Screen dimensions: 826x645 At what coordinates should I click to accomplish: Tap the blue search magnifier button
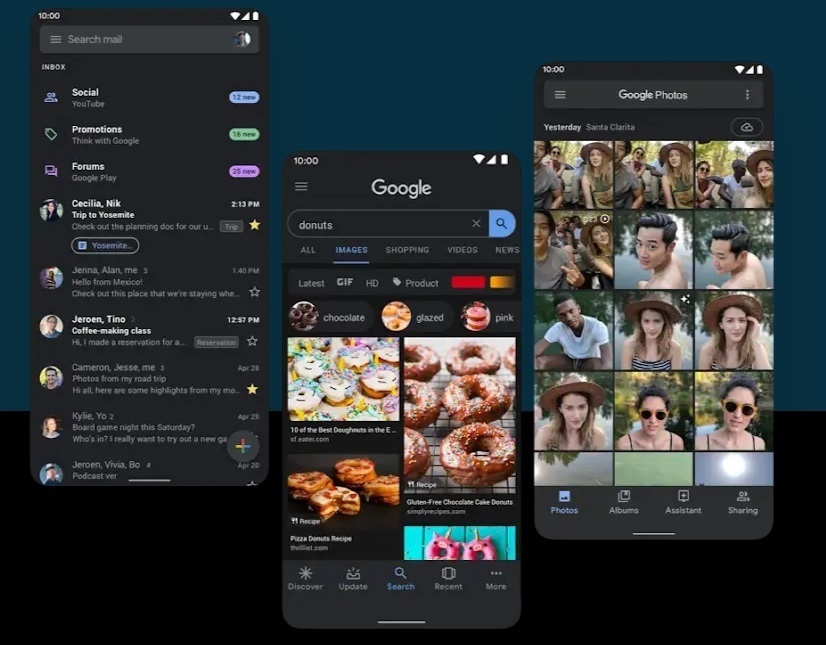(x=502, y=224)
